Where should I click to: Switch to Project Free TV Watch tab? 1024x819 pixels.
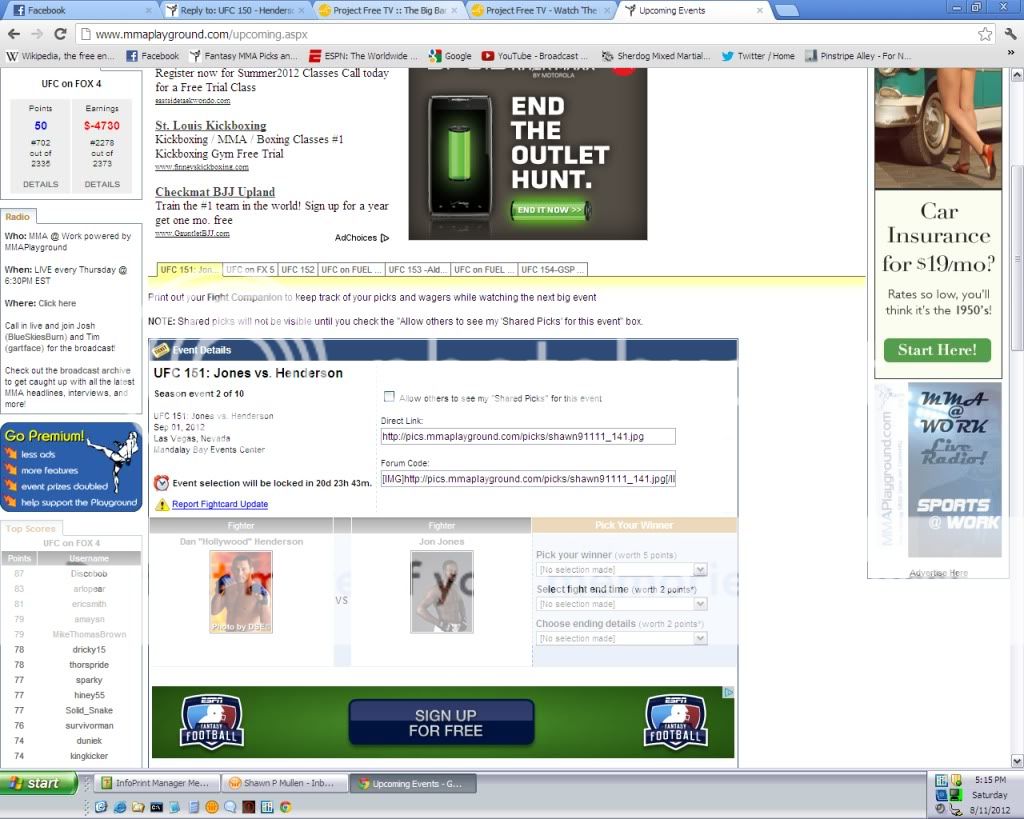[541, 10]
